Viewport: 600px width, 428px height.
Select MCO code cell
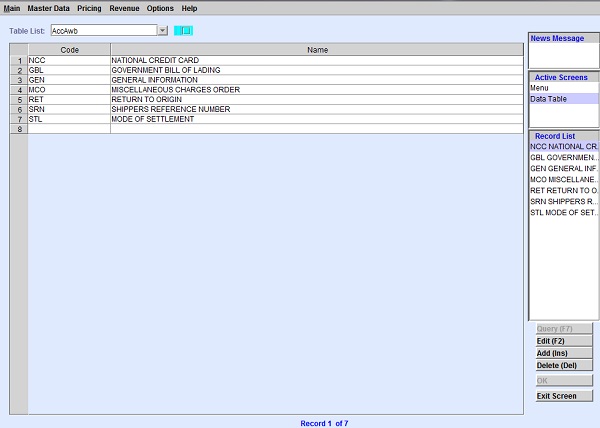69,90
